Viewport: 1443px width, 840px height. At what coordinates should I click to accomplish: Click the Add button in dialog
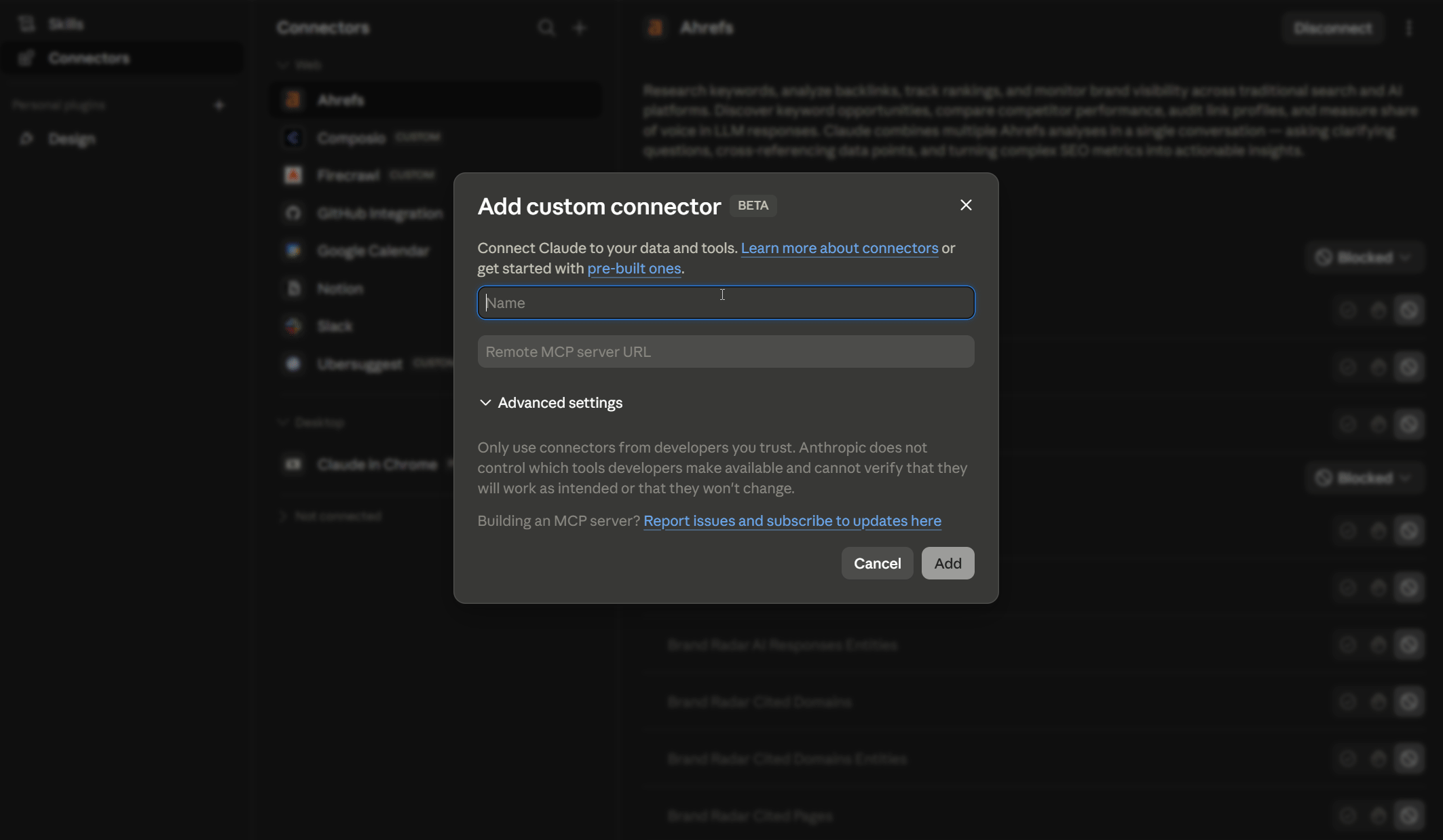(948, 563)
